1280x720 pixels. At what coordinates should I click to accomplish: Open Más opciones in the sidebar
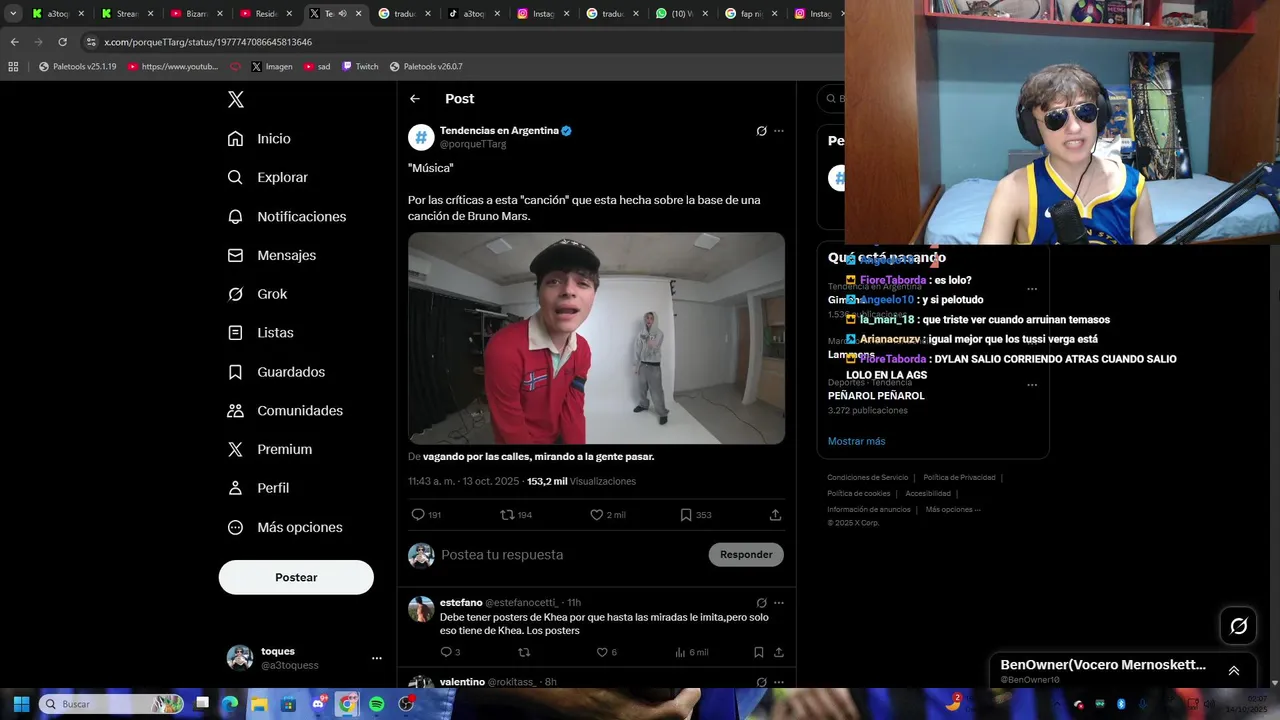[x=285, y=527]
